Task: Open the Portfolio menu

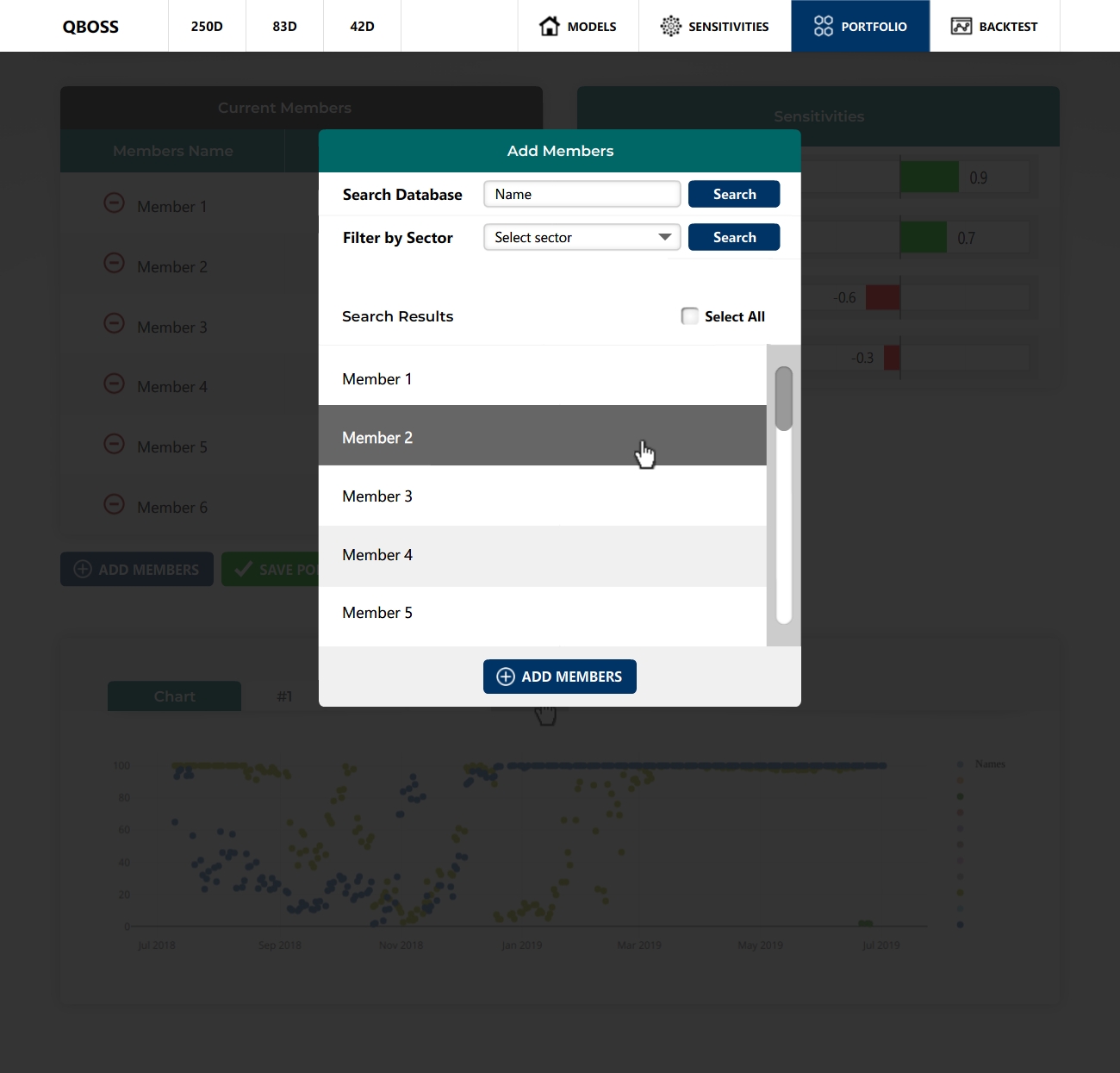Action: click(x=861, y=26)
